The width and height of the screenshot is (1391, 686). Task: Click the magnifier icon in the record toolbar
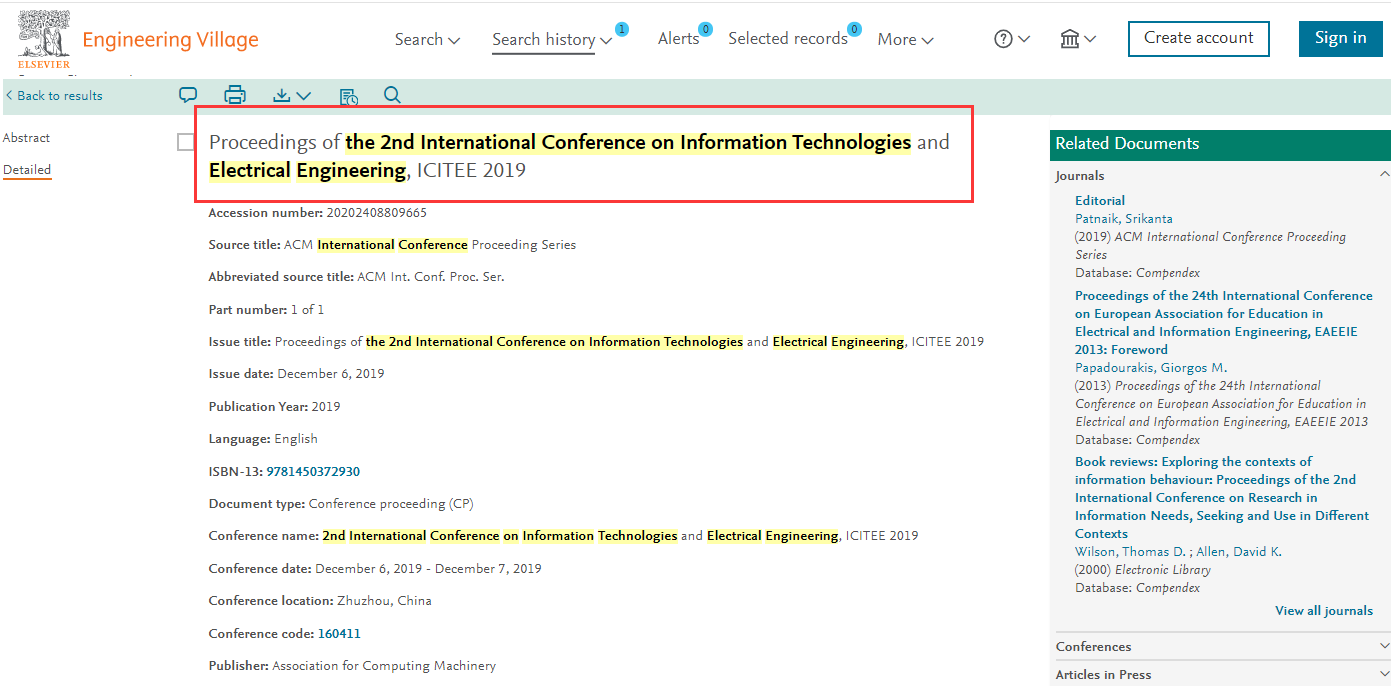tap(392, 95)
